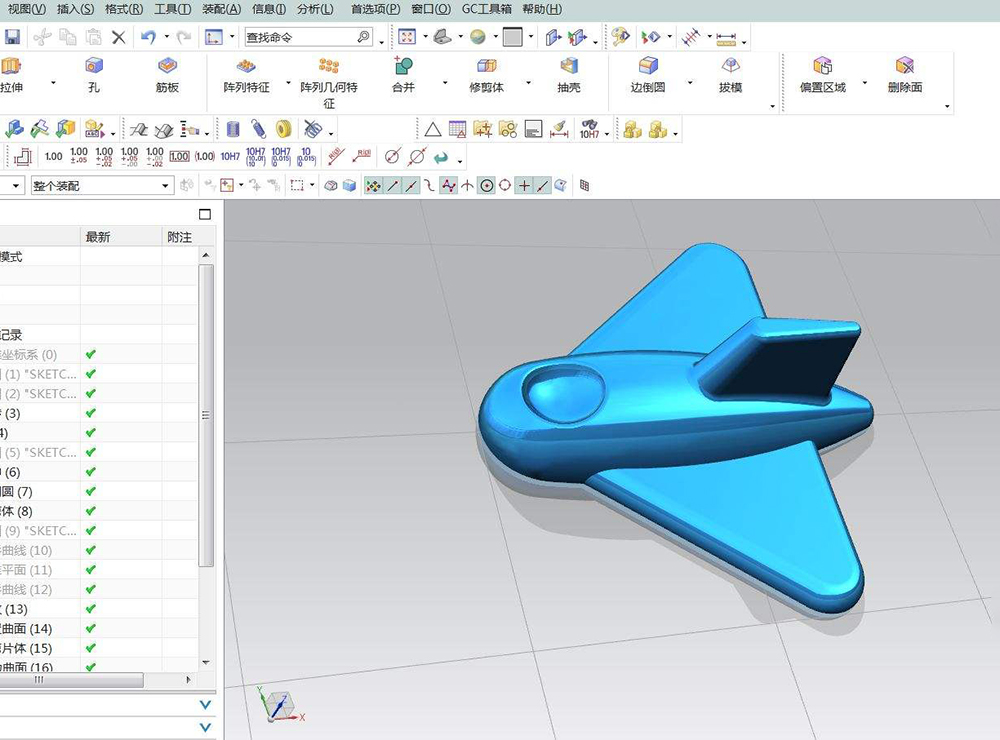1000x740 pixels.
Task: Click the diameter dimension circle icon
Action: (x=392, y=156)
